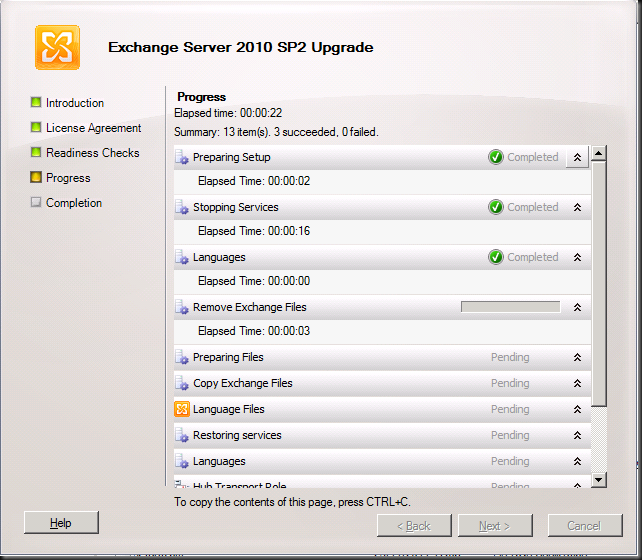This screenshot has height=560, width=642.
Task: Click green checkmark beside Stopping Services
Action: 496,207
